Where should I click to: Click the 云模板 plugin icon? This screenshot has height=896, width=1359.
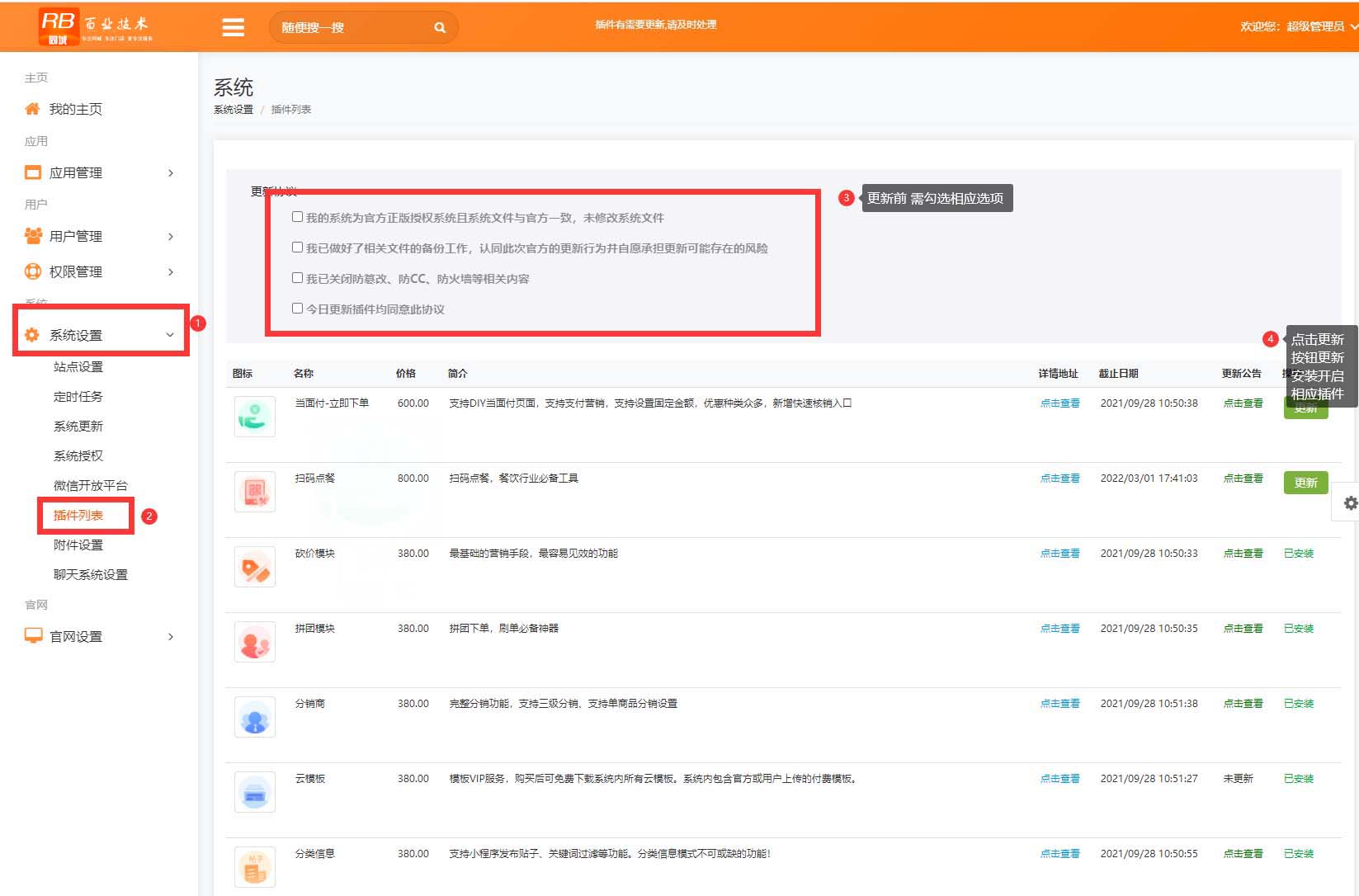coord(255,792)
